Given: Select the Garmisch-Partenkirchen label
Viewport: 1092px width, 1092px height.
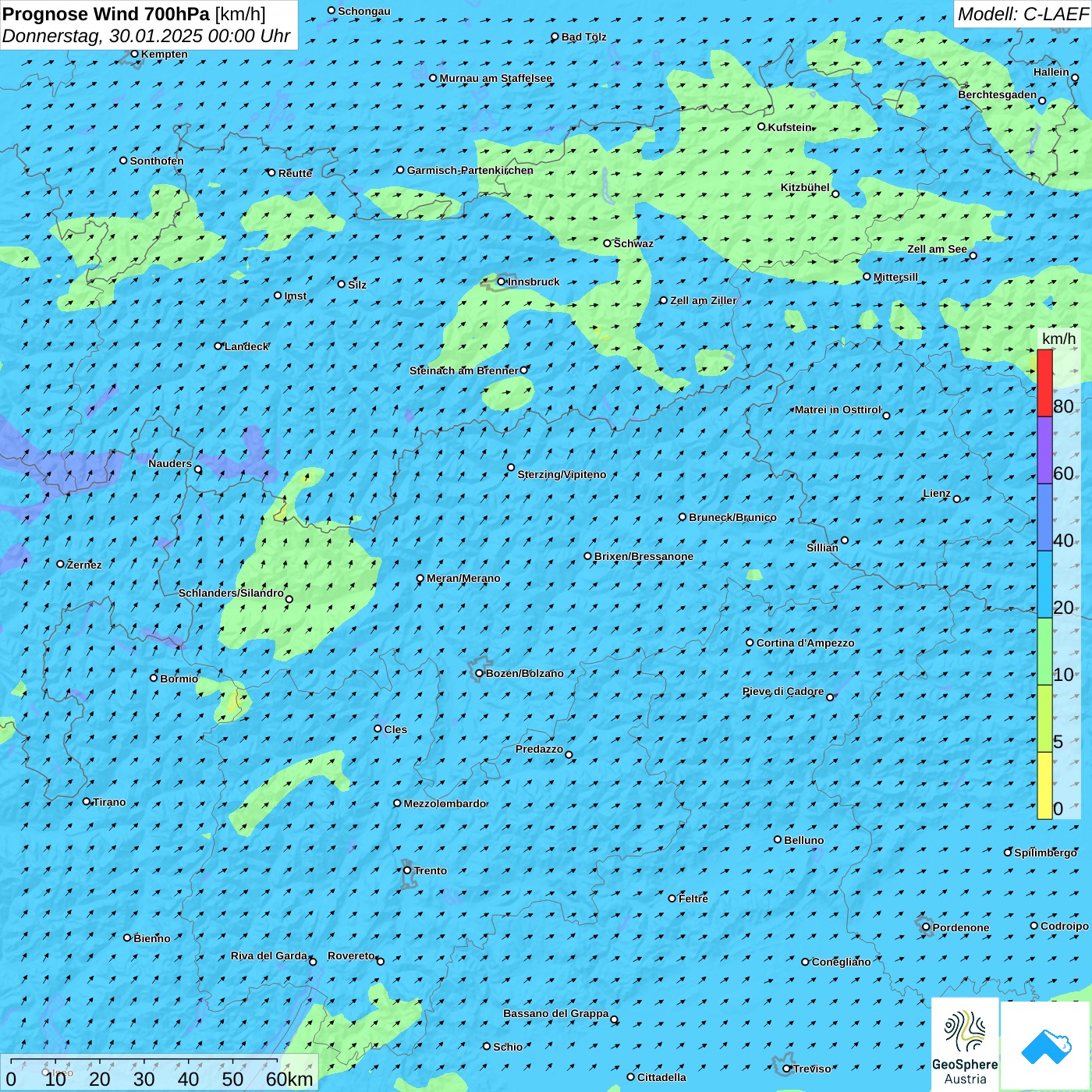Looking at the screenshot, I should [470, 170].
